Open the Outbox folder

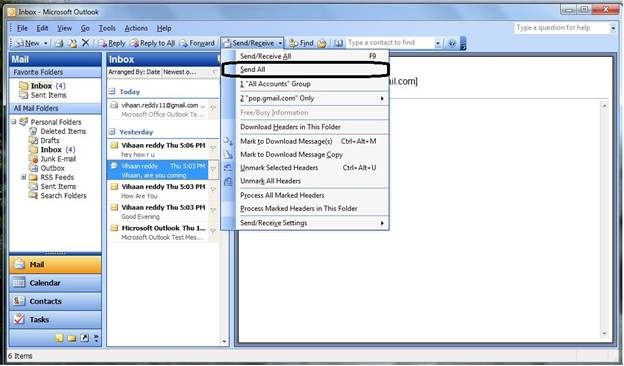(x=47, y=168)
